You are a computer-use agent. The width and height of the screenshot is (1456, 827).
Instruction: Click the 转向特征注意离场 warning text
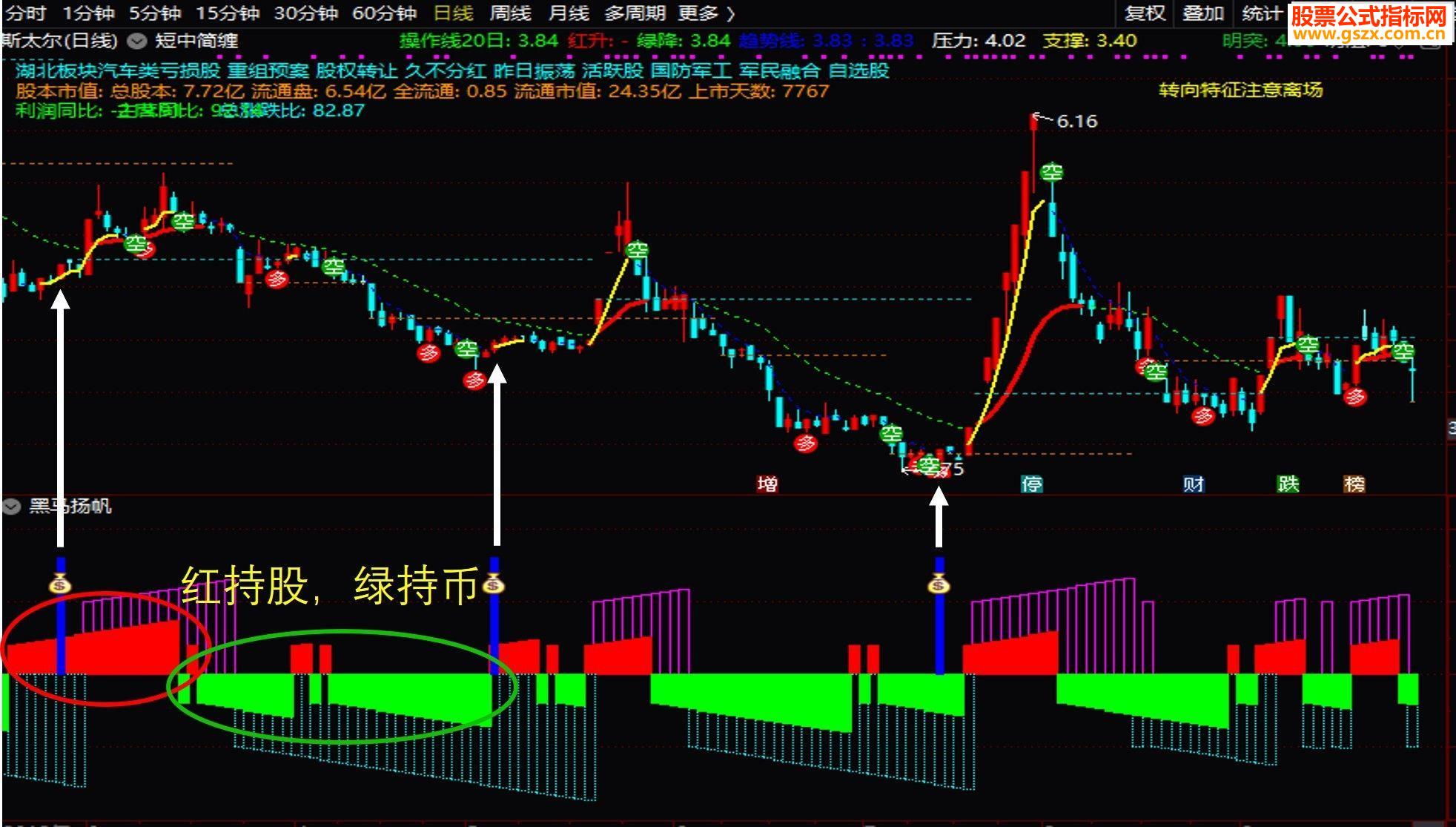1241,90
